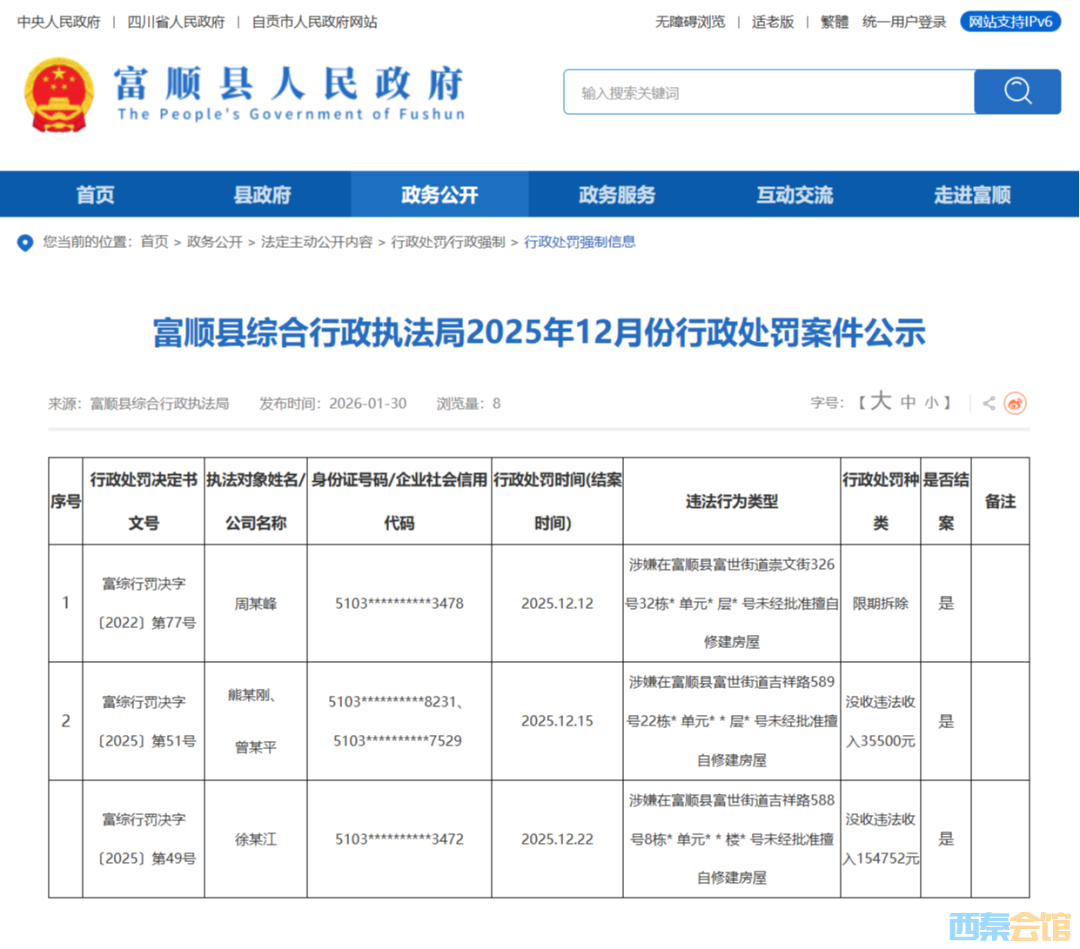Click the Weibo share icon
The width and height of the screenshot is (1080, 949).
click(1015, 403)
